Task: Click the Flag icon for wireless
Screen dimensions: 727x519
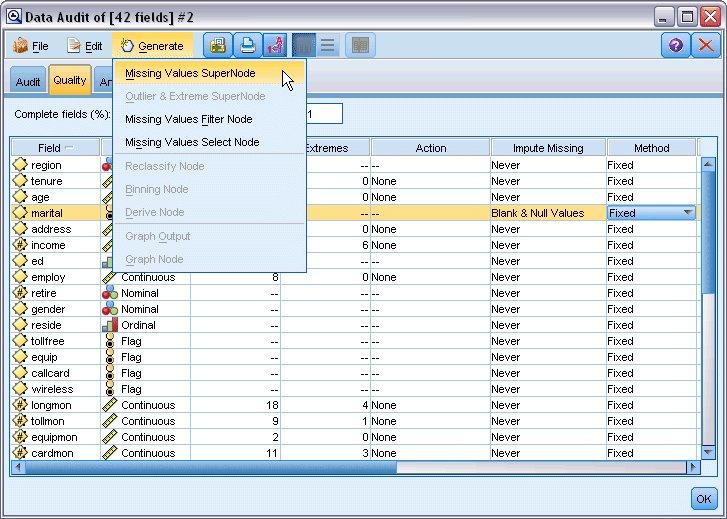Action: tap(110, 389)
